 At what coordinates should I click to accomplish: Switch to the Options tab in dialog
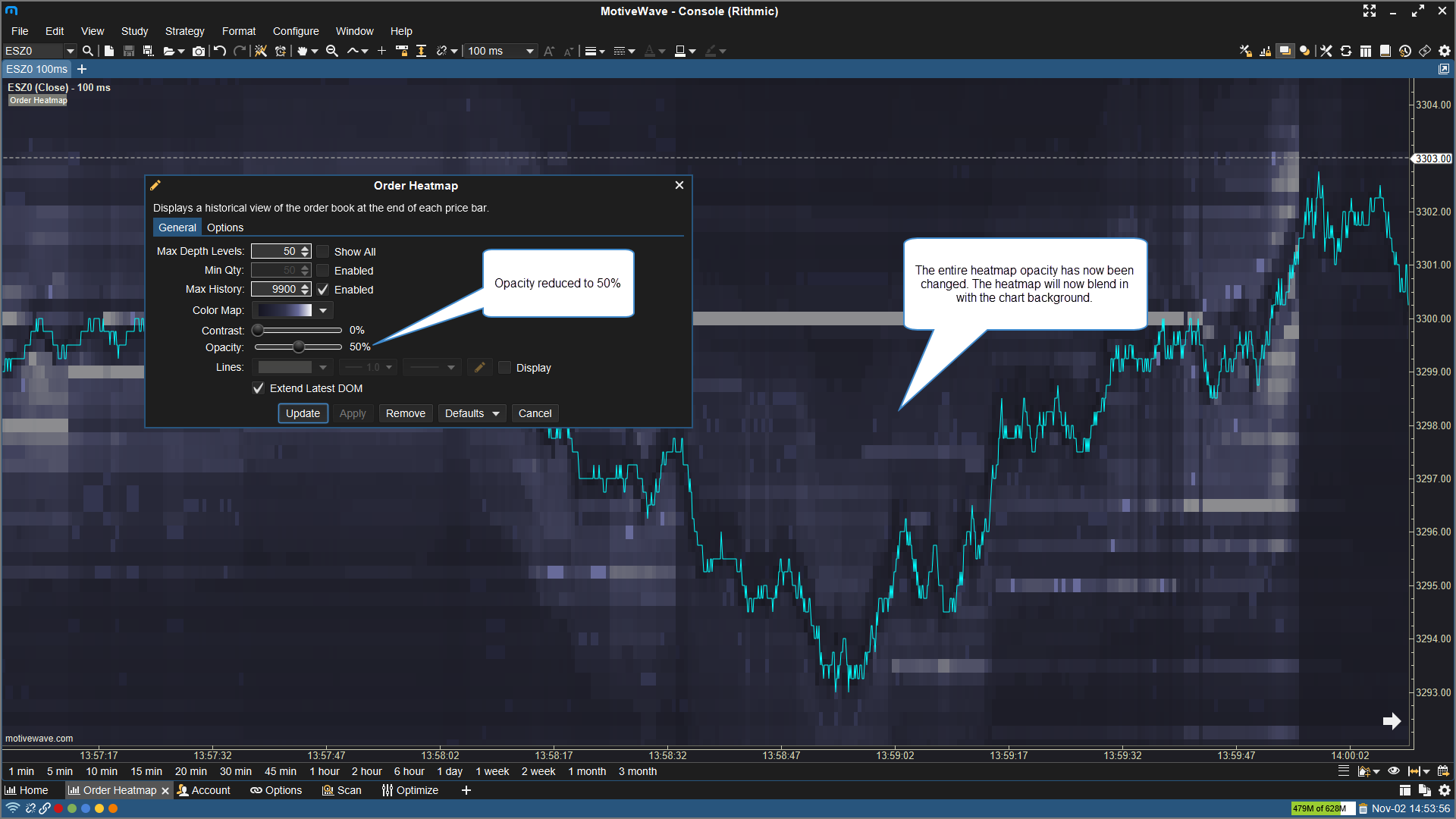225,227
